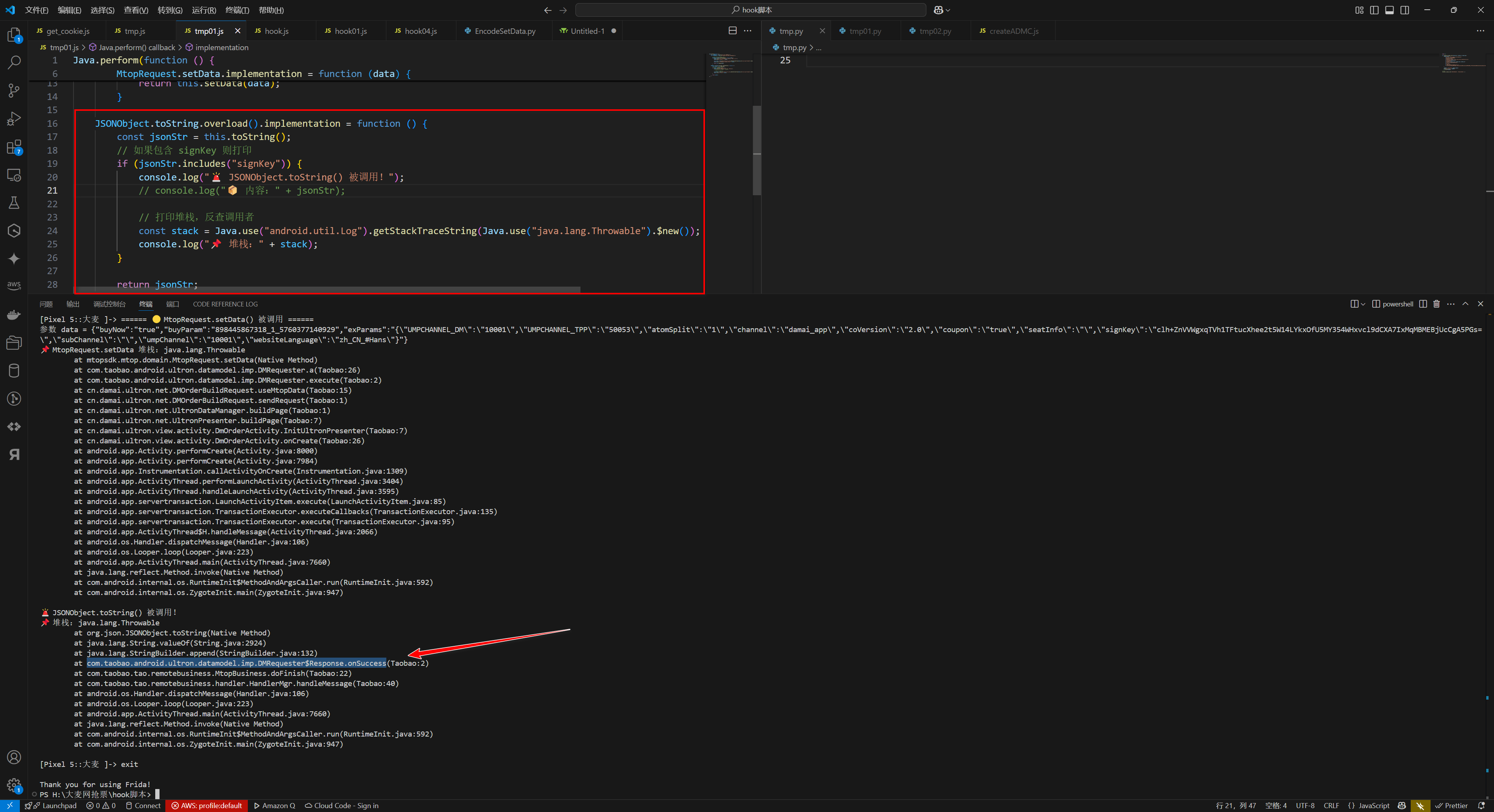Open the new terminal launch profile dropdown

pos(1363,304)
